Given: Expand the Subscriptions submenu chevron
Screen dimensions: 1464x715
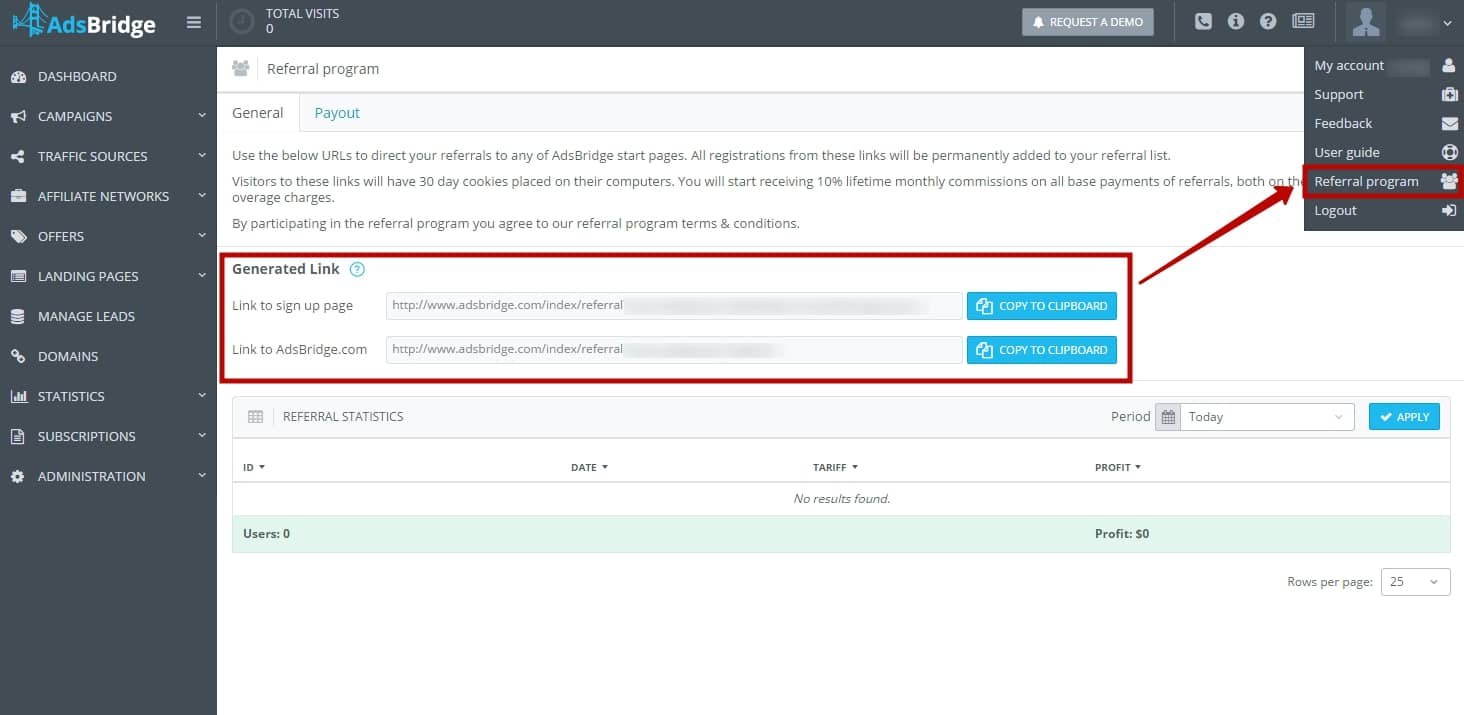Looking at the screenshot, I should coord(202,435).
